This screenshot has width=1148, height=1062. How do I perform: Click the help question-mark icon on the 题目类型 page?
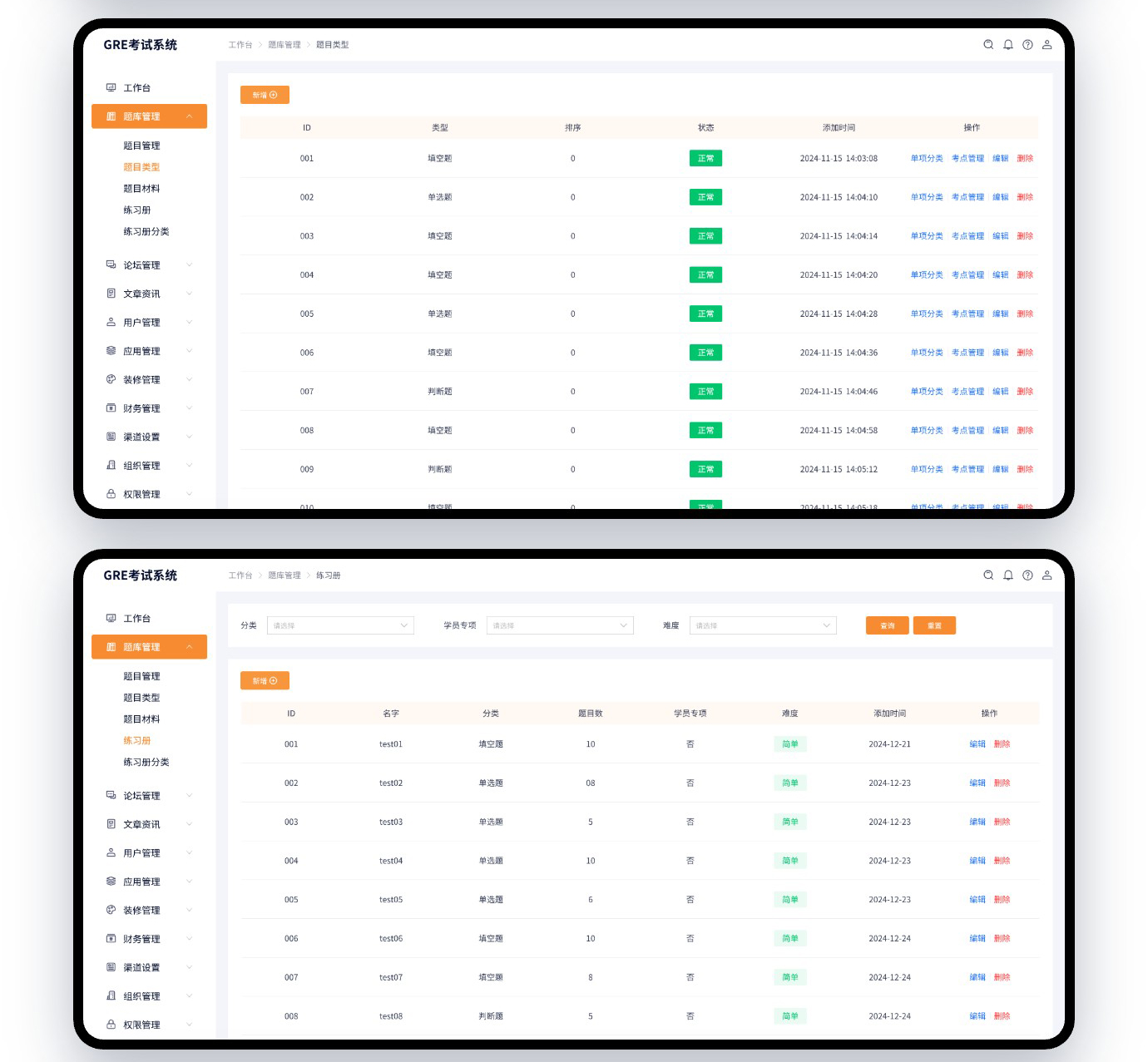click(1027, 45)
